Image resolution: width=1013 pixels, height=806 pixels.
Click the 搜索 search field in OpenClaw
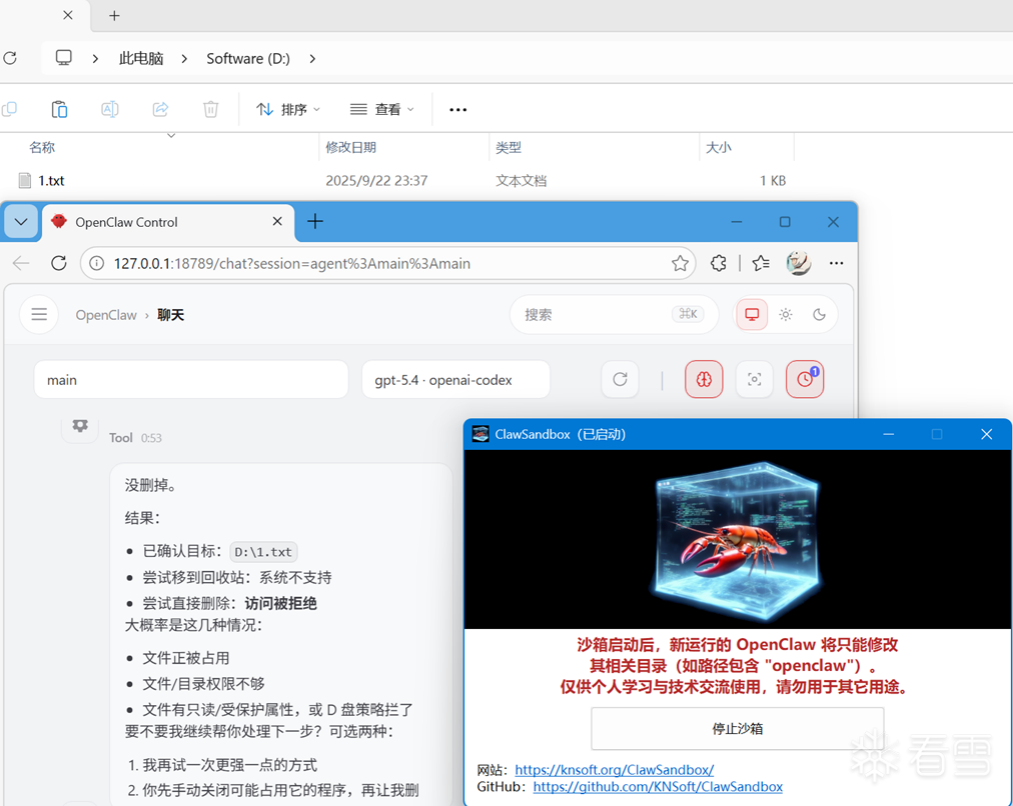(x=600, y=314)
